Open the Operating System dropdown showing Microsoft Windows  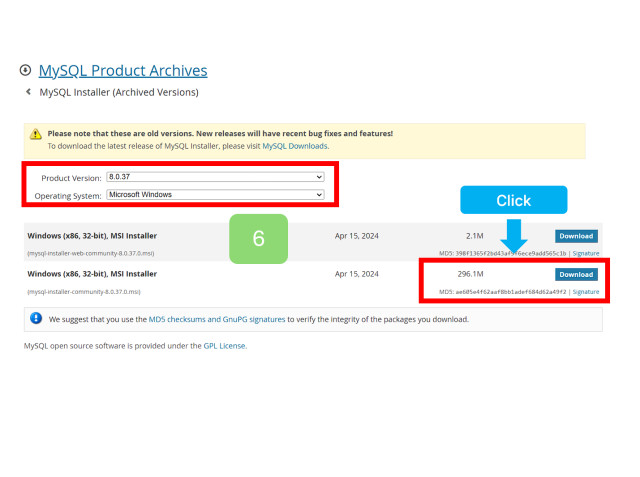click(216, 195)
